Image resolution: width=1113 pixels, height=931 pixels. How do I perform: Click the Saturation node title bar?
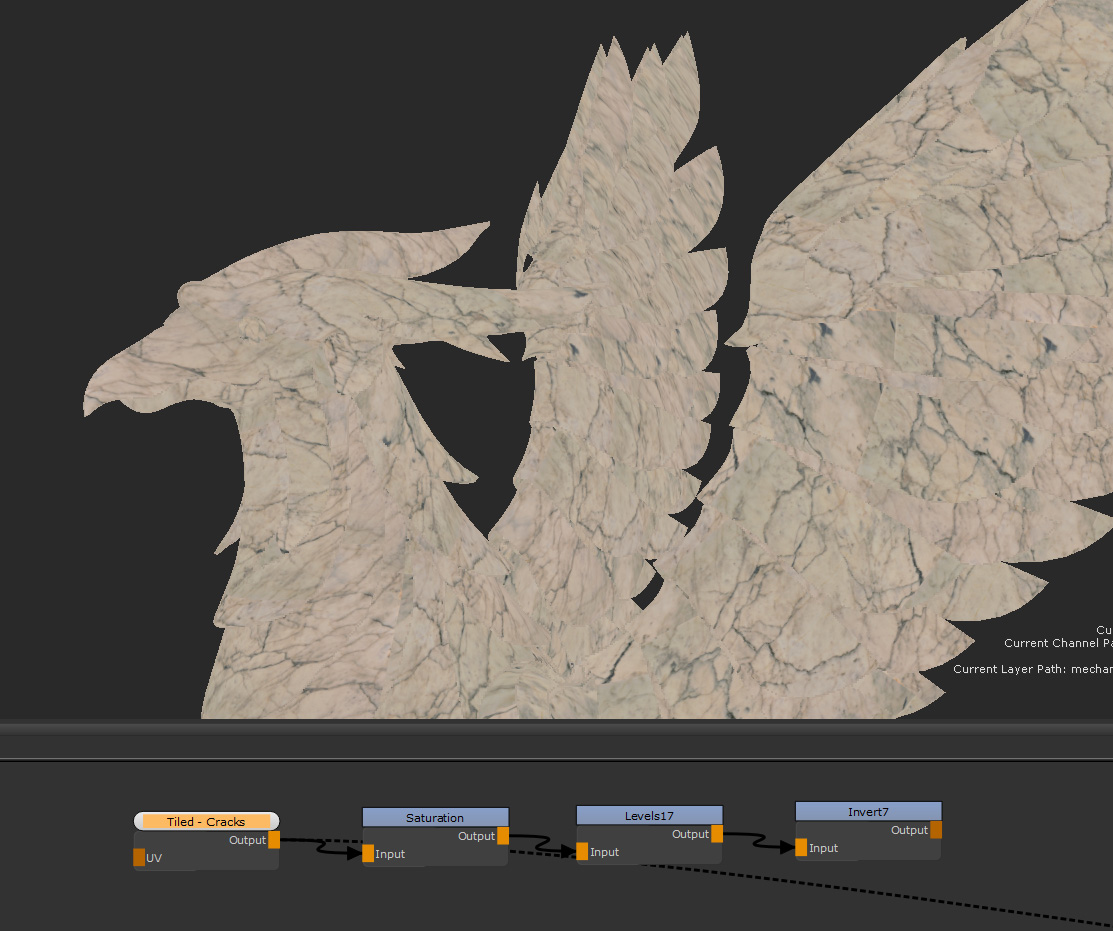[435, 818]
